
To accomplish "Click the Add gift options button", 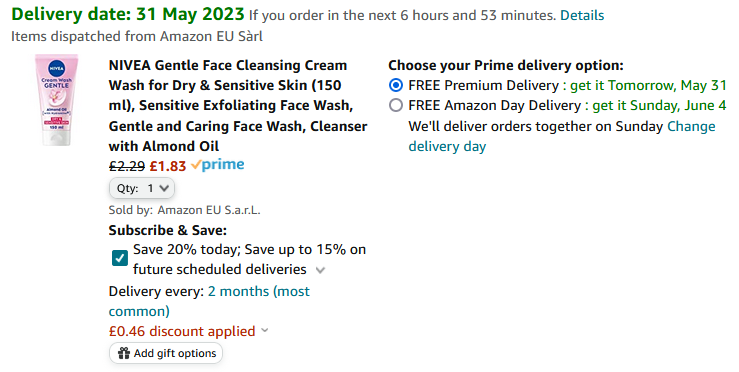I will (166, 353).
